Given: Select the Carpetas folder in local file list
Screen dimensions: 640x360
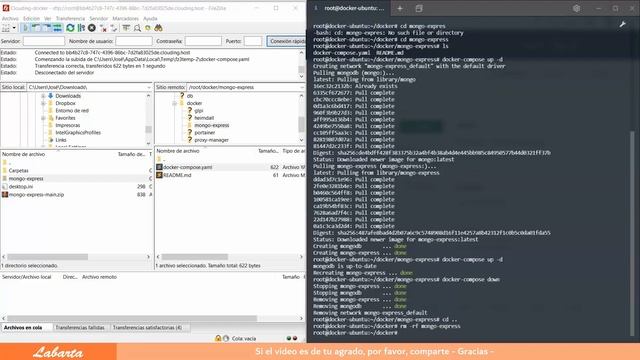Looking at the screenshot, I should [18, 171].
